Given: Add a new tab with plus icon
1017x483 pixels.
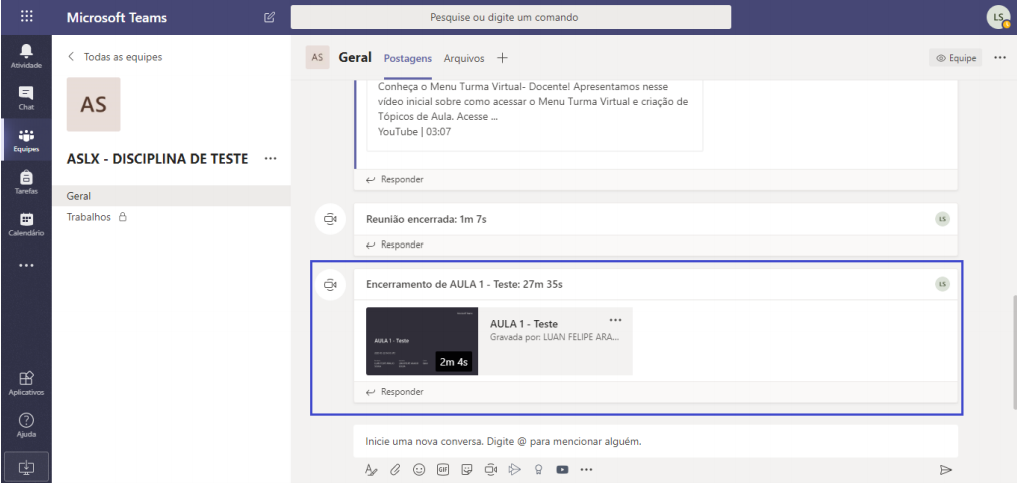Looking at the screenshot, I should pyautogui.click(x=502, y=58).
